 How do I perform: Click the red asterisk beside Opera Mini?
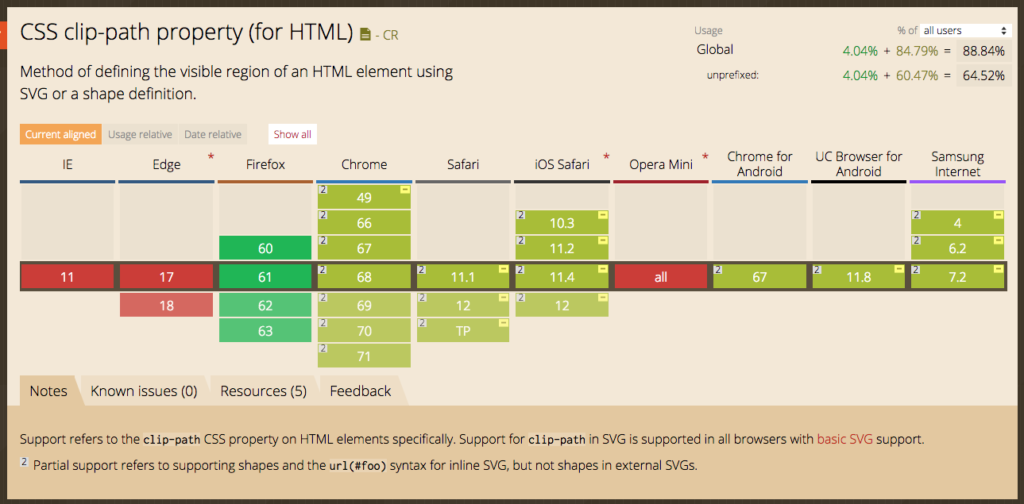coord(705,157)
